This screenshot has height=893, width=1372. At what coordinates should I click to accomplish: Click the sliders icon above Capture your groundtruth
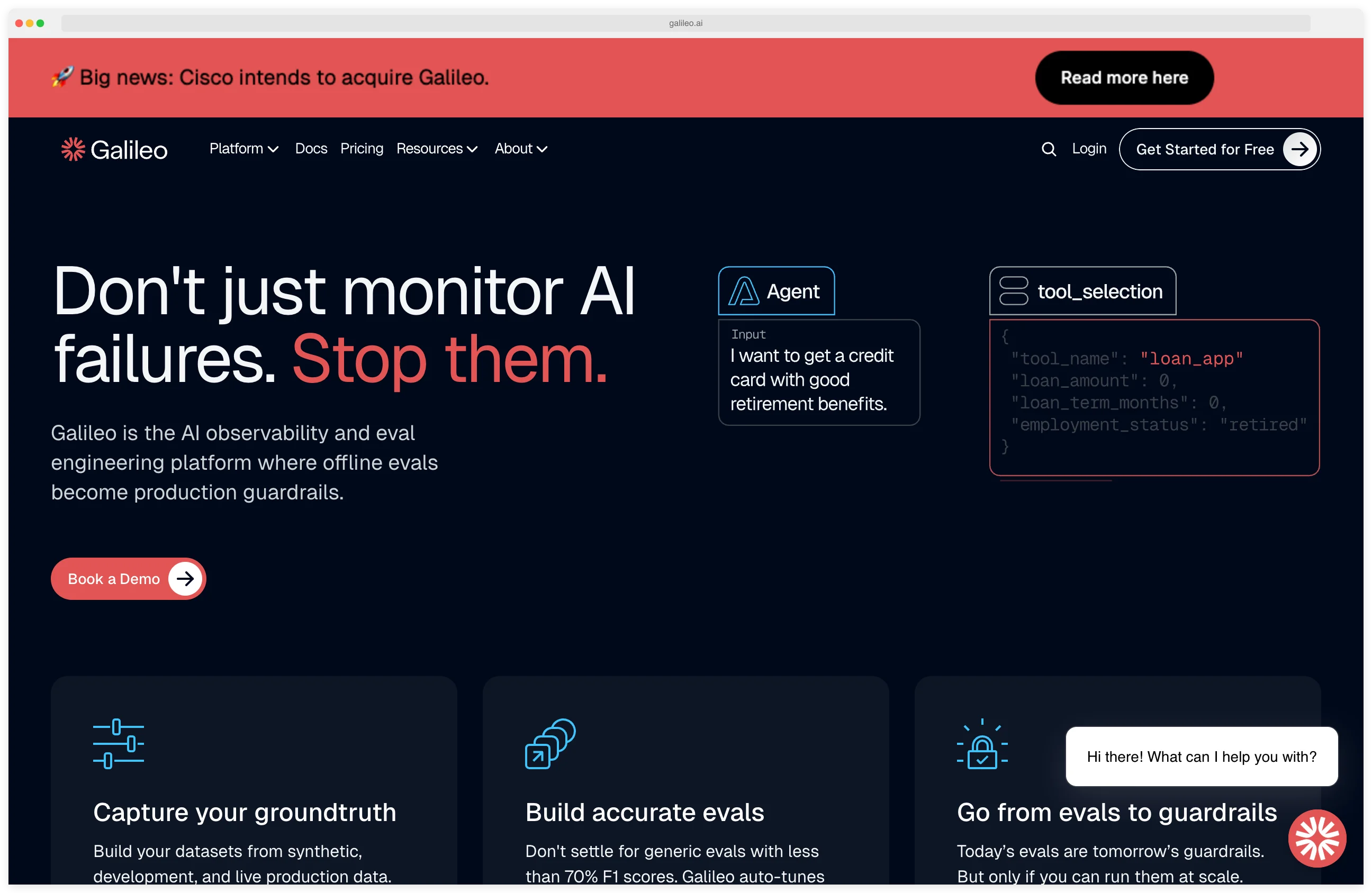point(118,744)
